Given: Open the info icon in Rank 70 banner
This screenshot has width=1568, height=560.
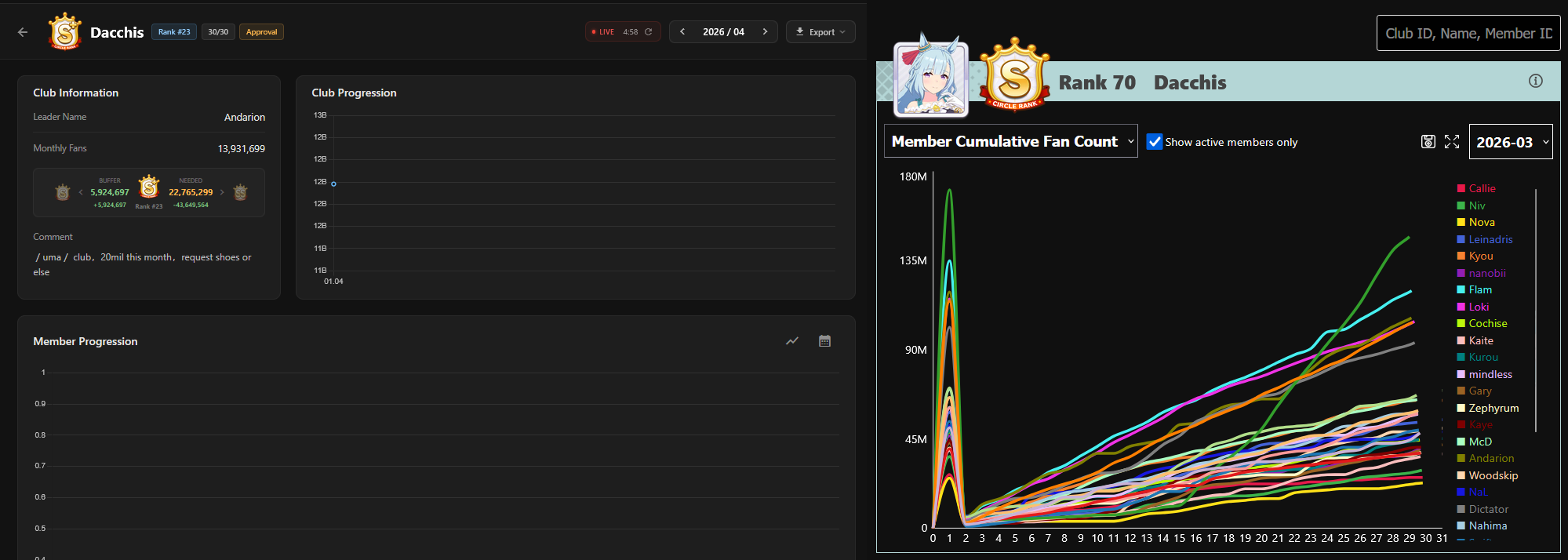Looking at the screenshot, I should (x=1536, y=81).
